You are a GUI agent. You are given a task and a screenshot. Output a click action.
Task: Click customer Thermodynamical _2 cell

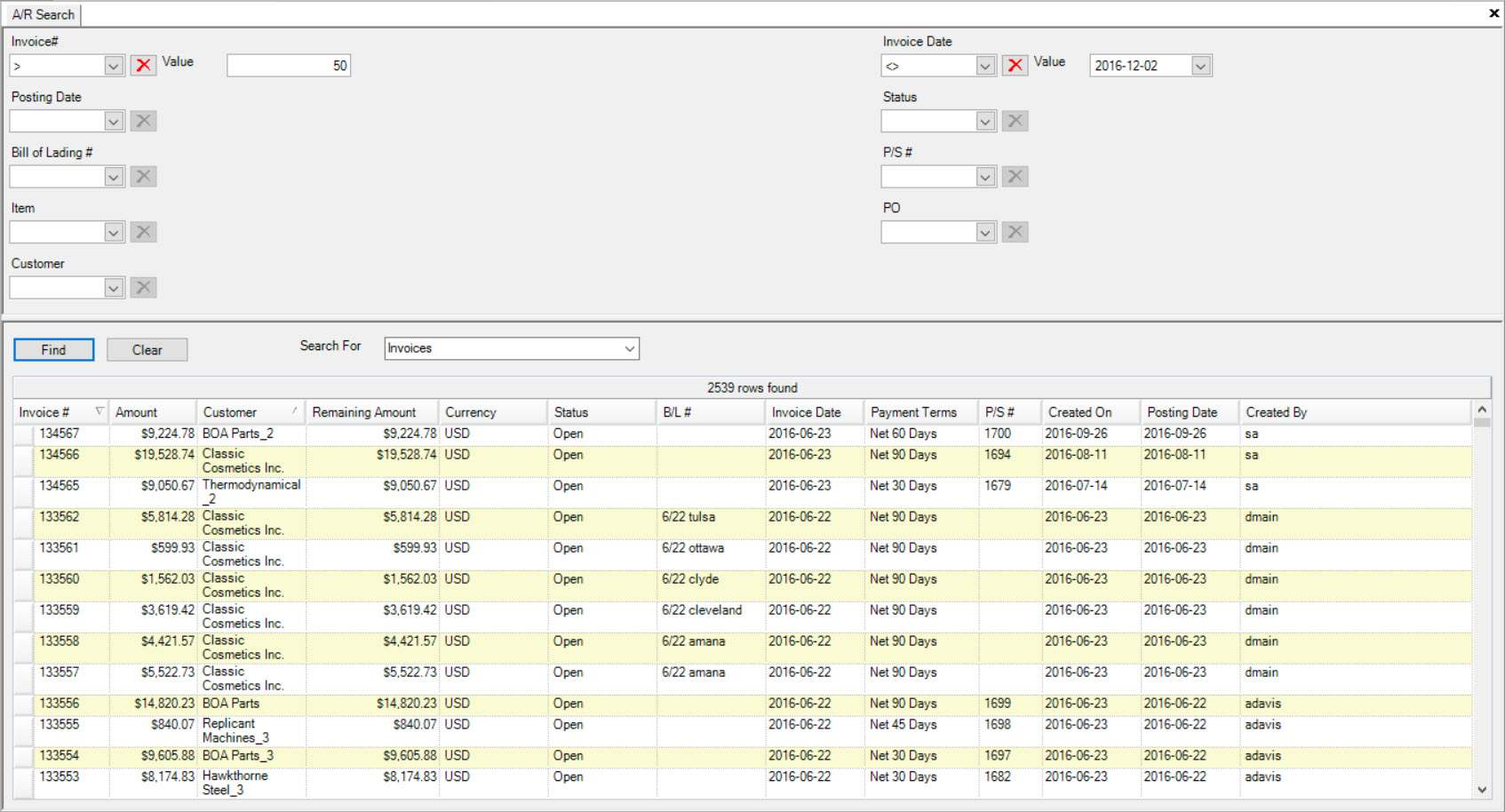click(x=252, y=493)
